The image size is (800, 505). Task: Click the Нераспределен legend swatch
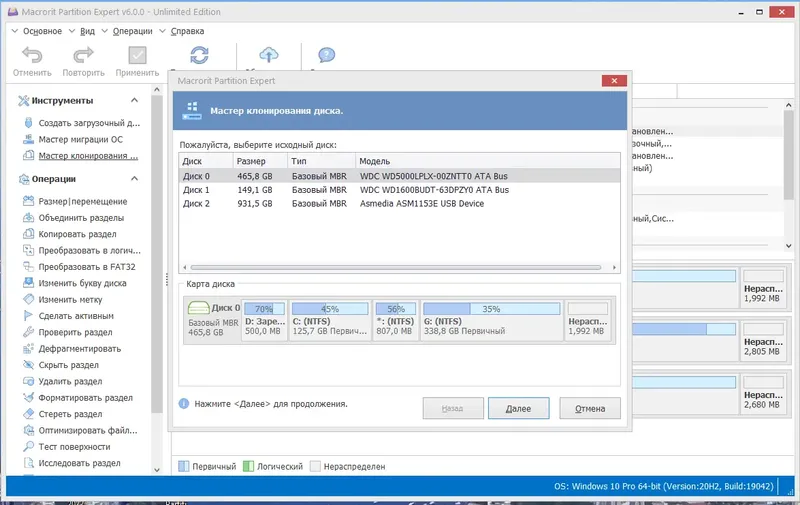click(315, 466)
